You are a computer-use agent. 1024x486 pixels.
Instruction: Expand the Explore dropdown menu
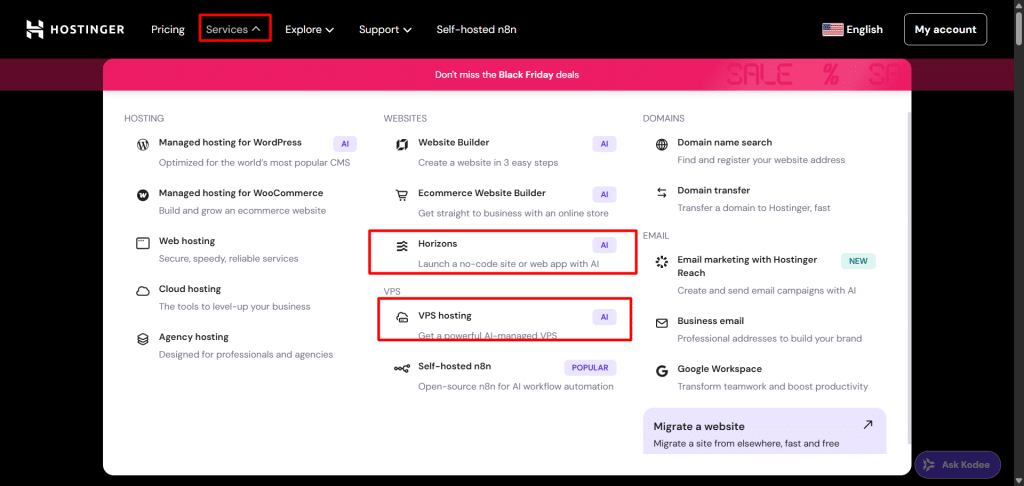click(x=310, y=29)
